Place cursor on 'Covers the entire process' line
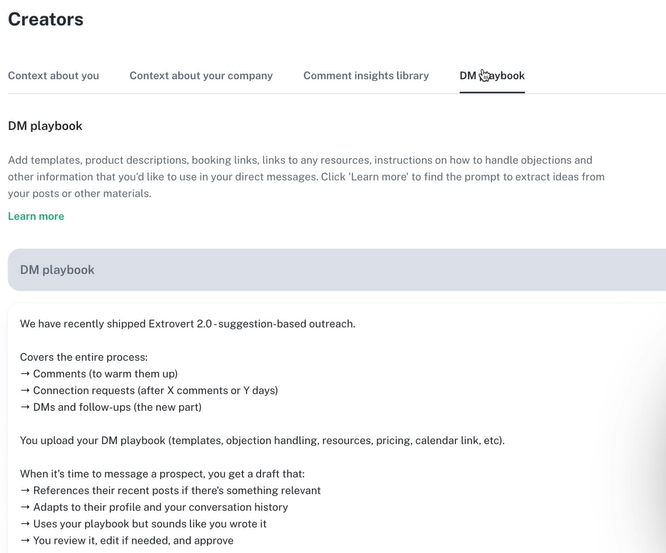 [x=84, y=357]
